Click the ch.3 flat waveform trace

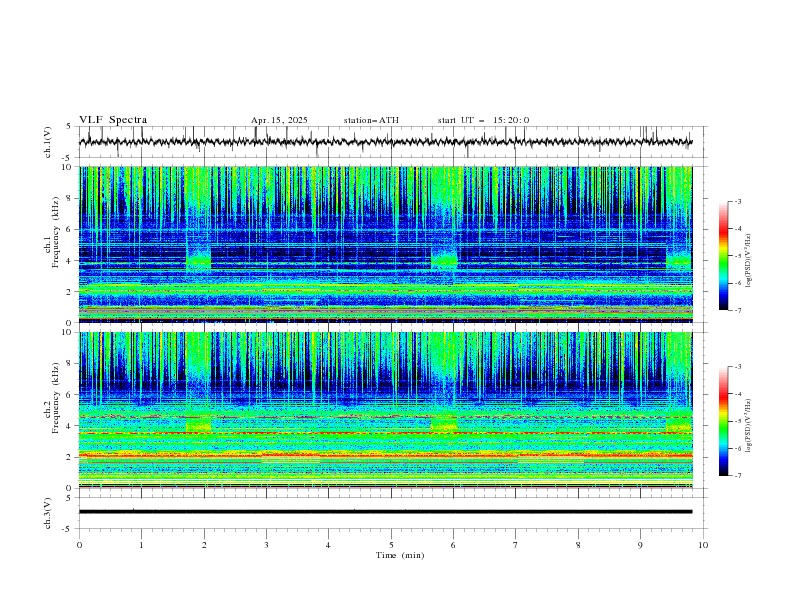coord(386,512)
